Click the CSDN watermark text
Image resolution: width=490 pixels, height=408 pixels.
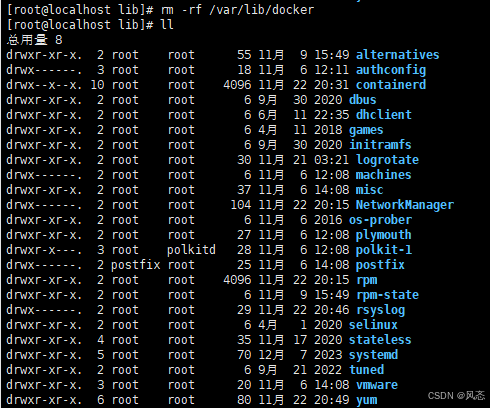pyautogui.click(x=456, y=396)
